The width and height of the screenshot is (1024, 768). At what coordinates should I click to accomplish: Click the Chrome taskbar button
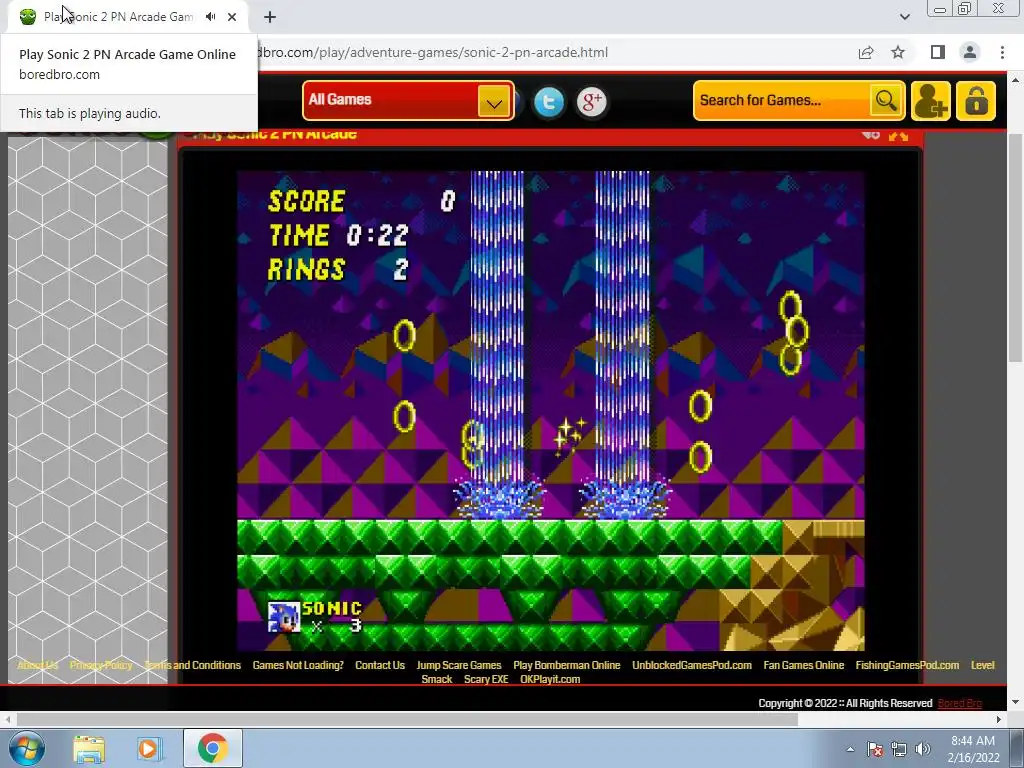[213, 748]
